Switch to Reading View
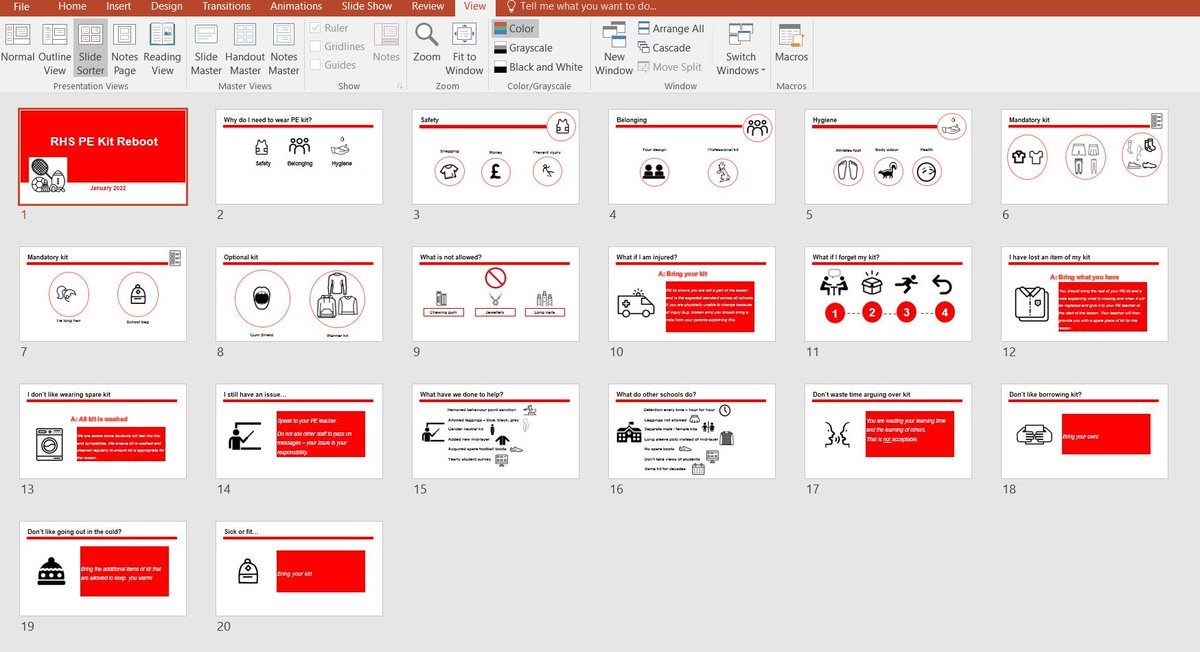Screen dimensions: 1200x652 click(162, 48)
